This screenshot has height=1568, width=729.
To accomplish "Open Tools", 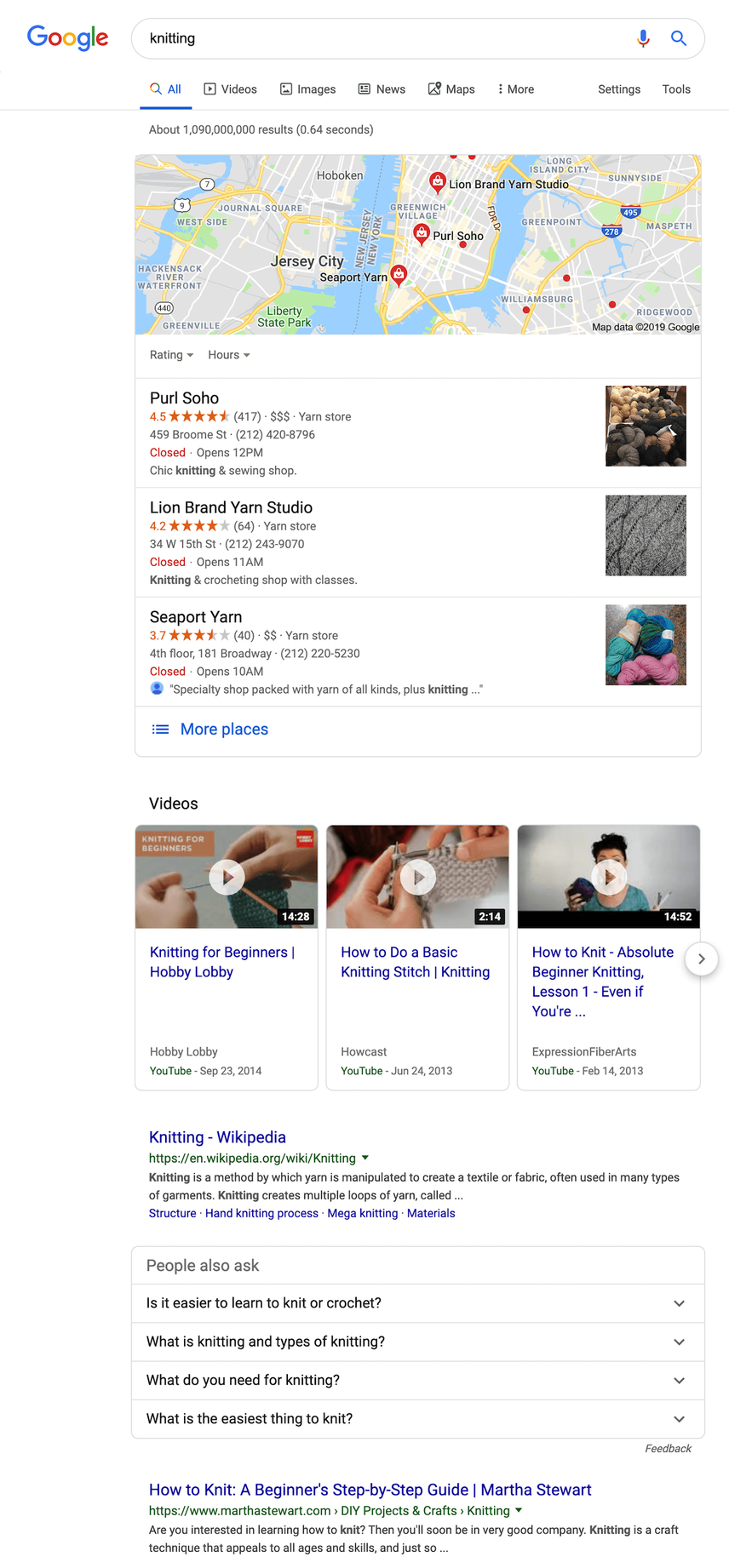I will pyautogui.click(x=676, y=89).
